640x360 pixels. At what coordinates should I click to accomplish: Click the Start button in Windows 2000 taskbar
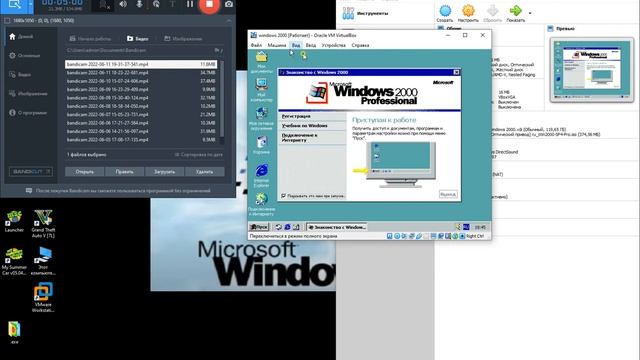[259, 227]
